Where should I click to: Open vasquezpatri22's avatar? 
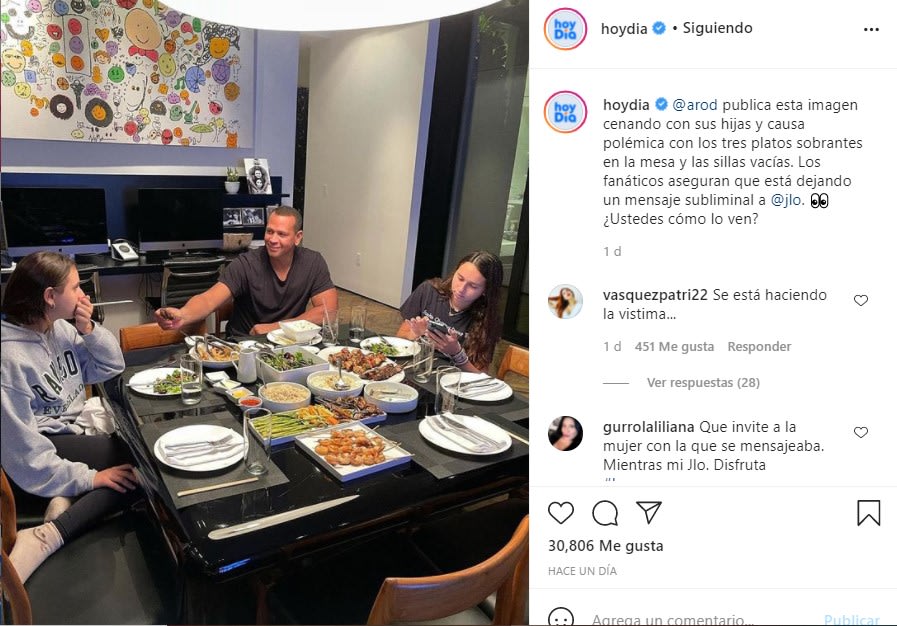point(565,301)
